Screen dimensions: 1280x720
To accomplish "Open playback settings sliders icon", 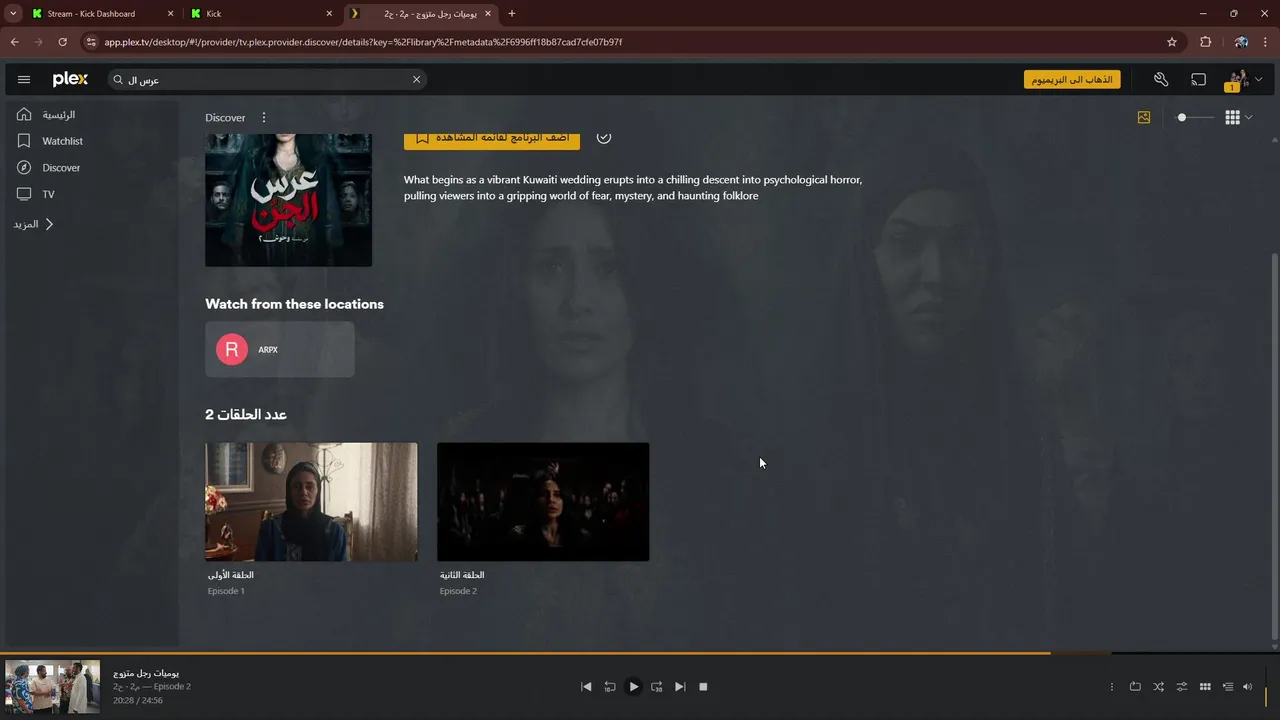I will click(x=1182, y=687).
